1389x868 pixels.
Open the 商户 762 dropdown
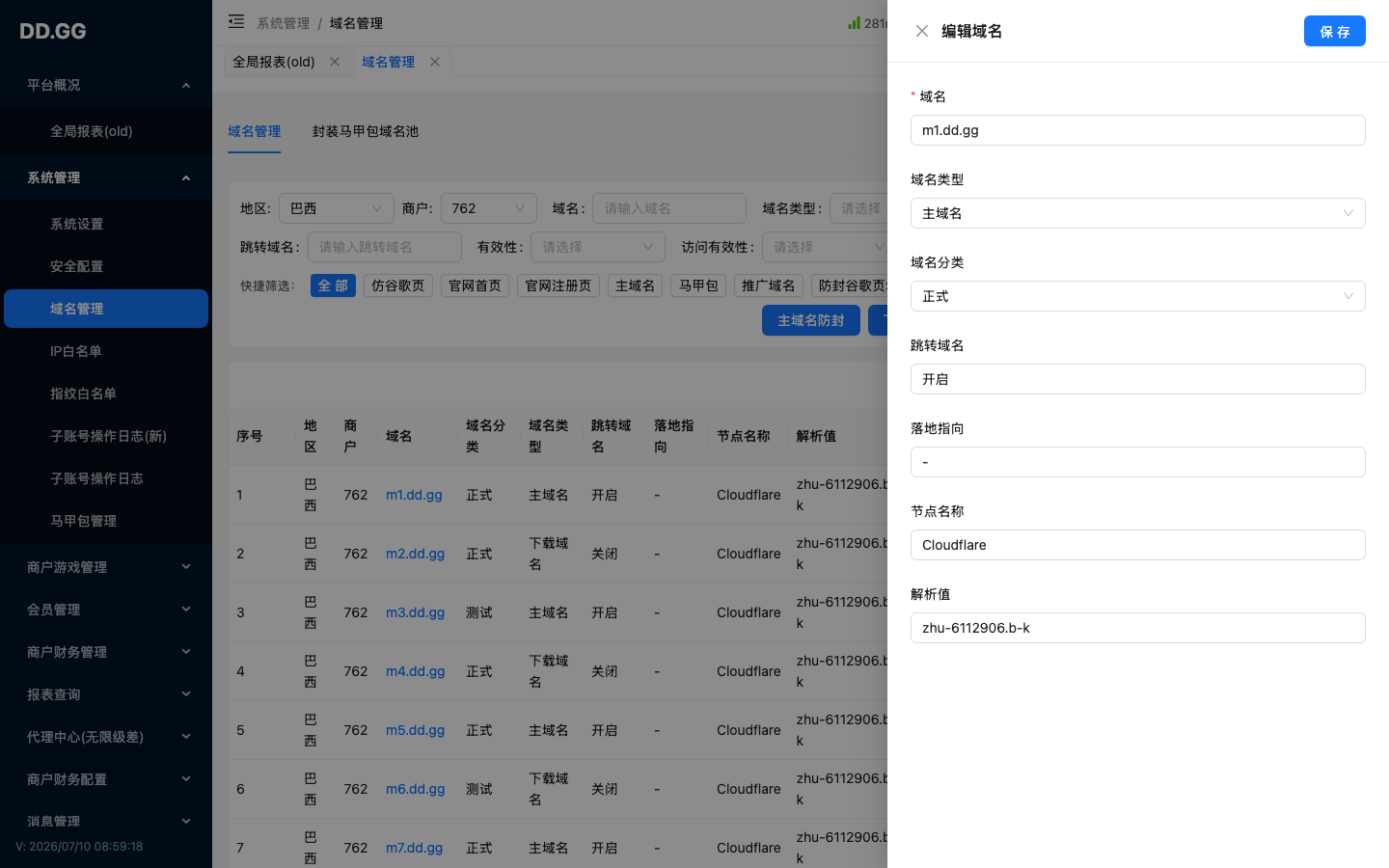(489, 208)
